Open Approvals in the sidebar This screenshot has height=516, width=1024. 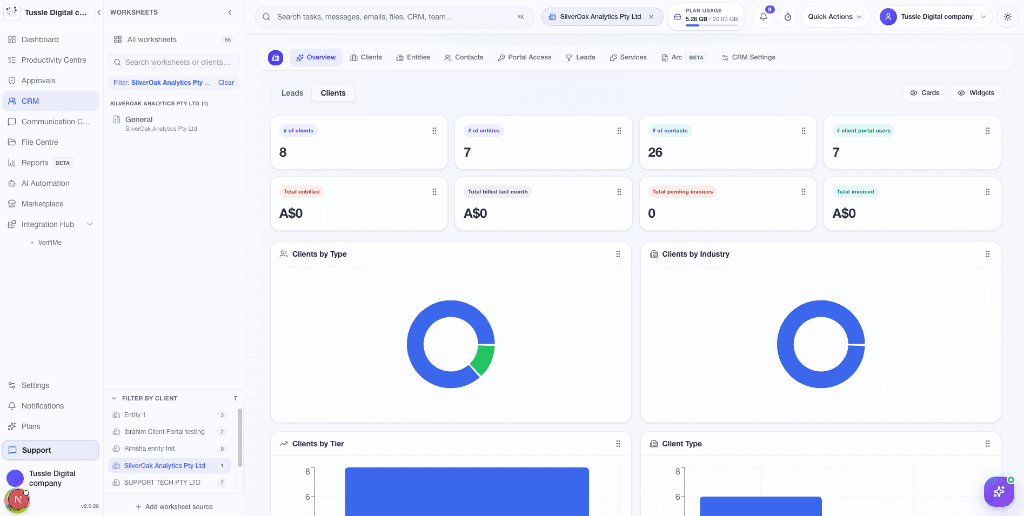pos(51,81)
